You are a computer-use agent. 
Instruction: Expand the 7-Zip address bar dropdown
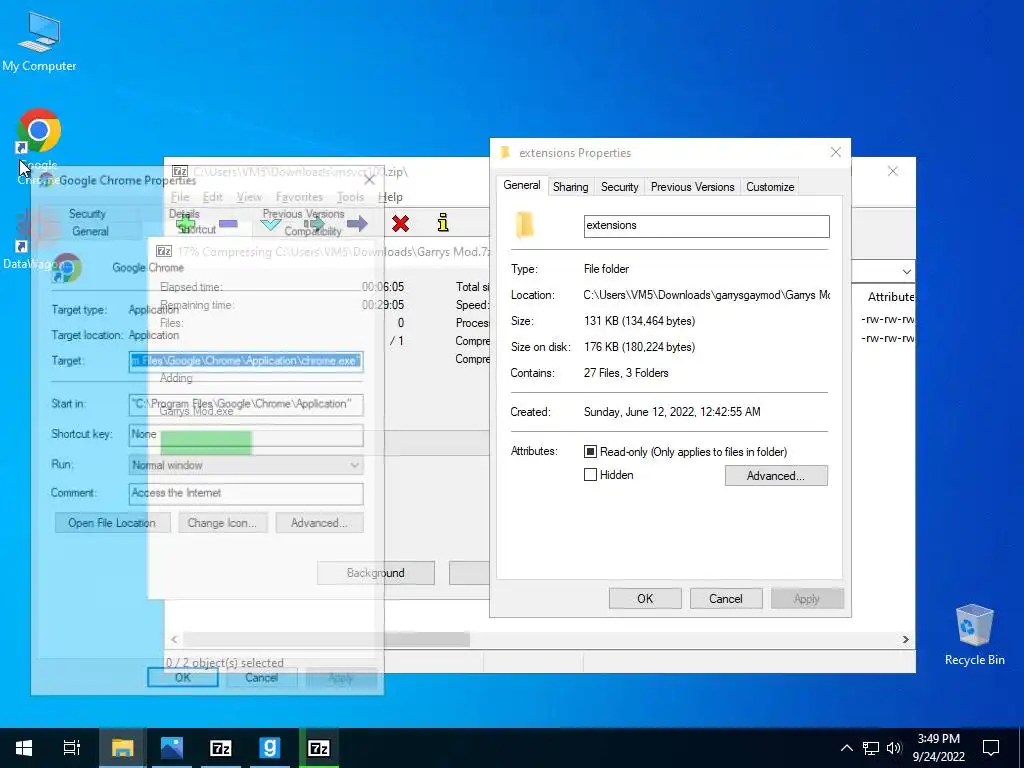click(906, 271)
